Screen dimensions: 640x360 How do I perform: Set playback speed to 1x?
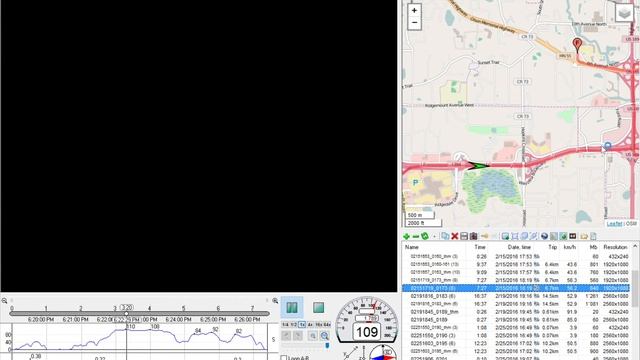pyautogui.click(x=302, y=324)
